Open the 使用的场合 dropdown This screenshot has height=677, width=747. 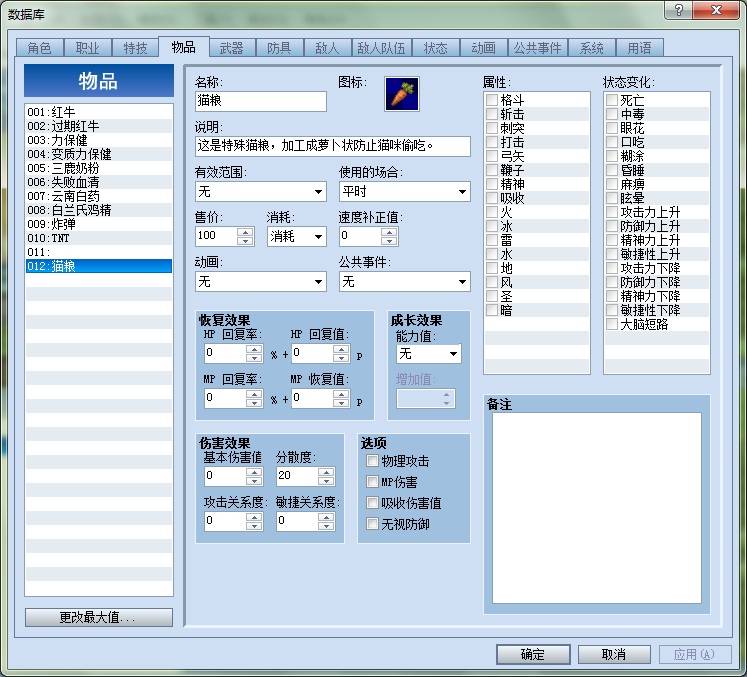coord(404,192)
